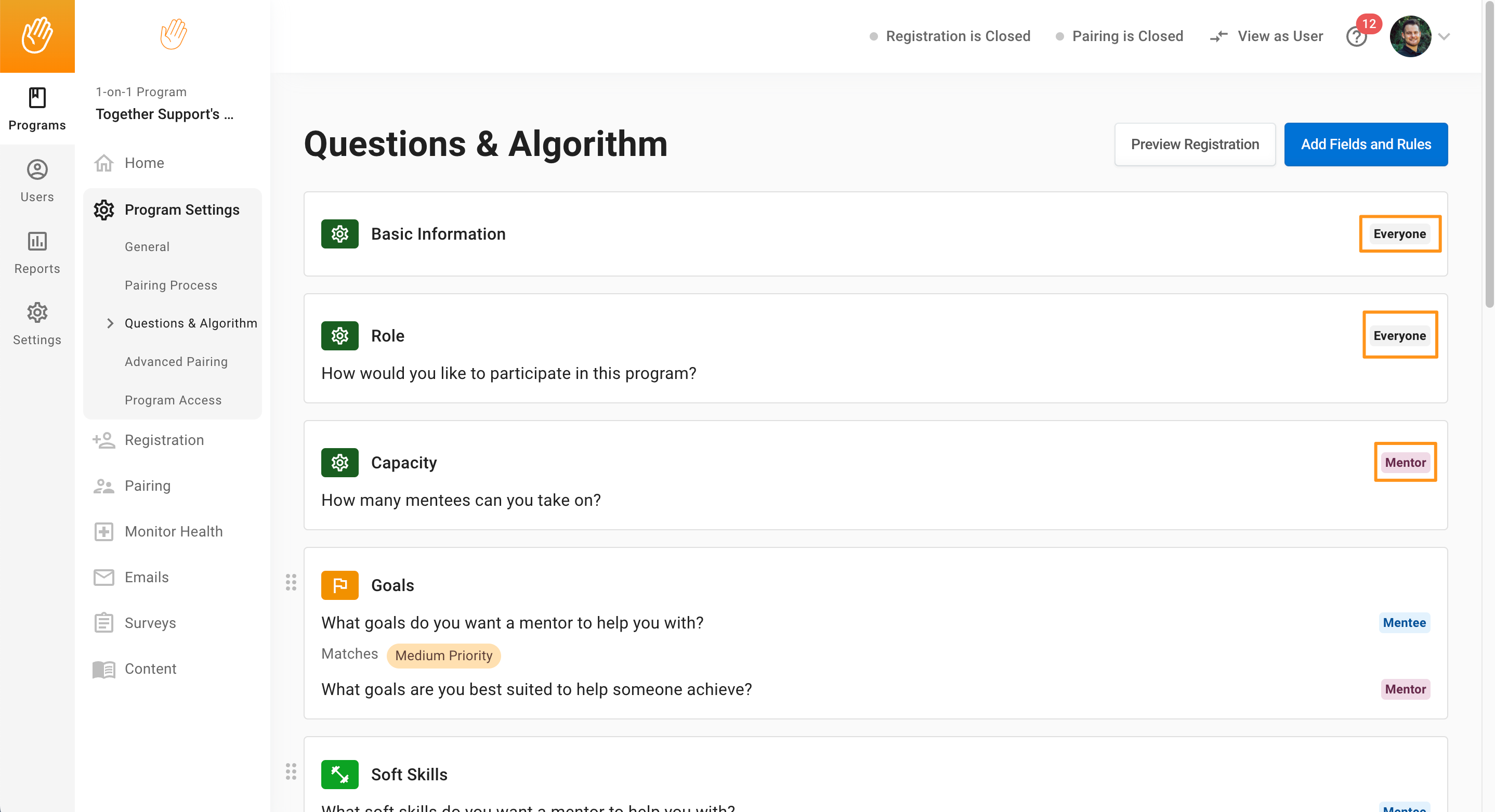Click the Pairing people icon
This screenshot has width=1495, height=812.
[x=104, y=486]
